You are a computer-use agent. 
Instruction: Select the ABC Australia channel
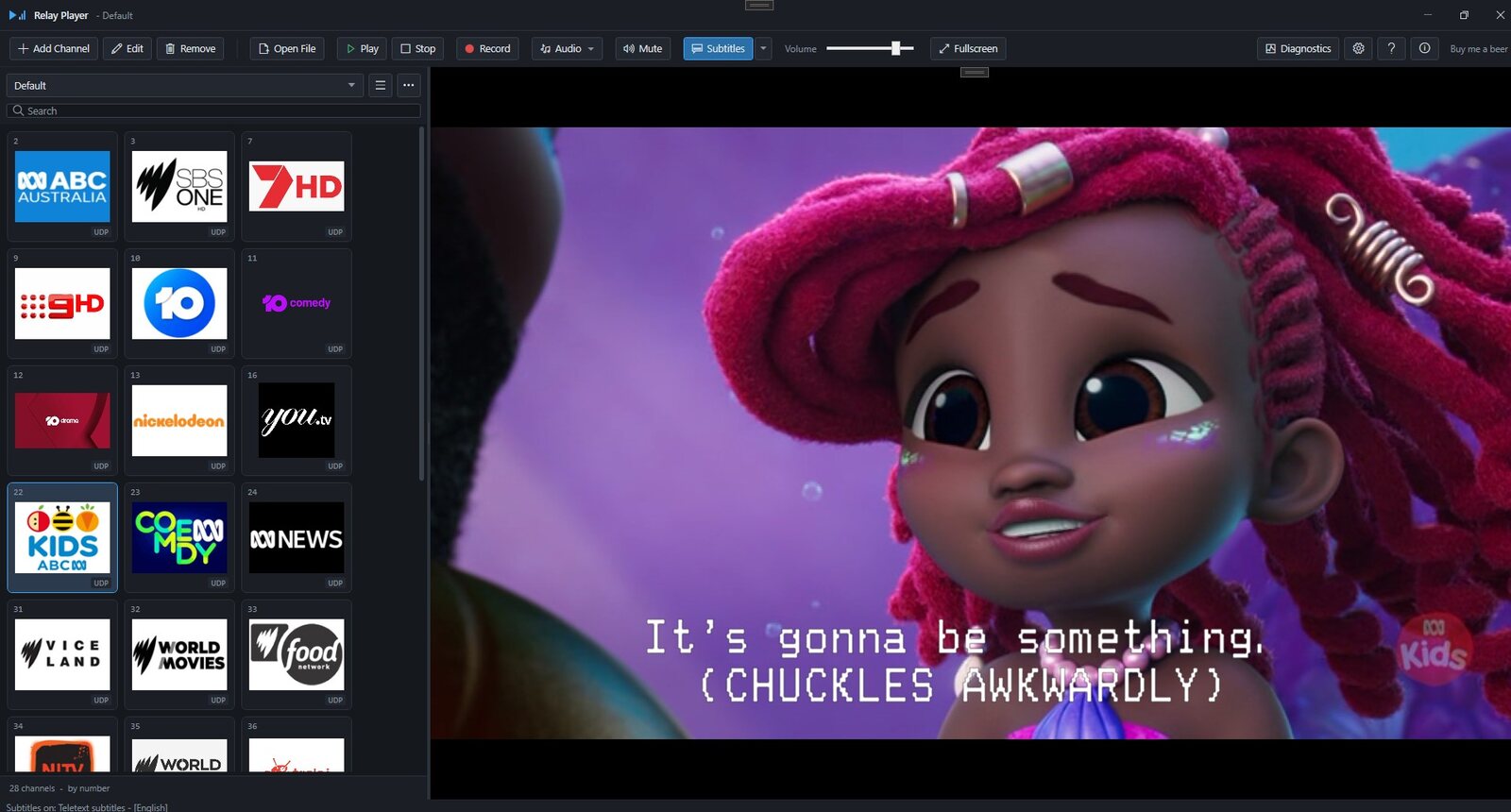[62, 186]
